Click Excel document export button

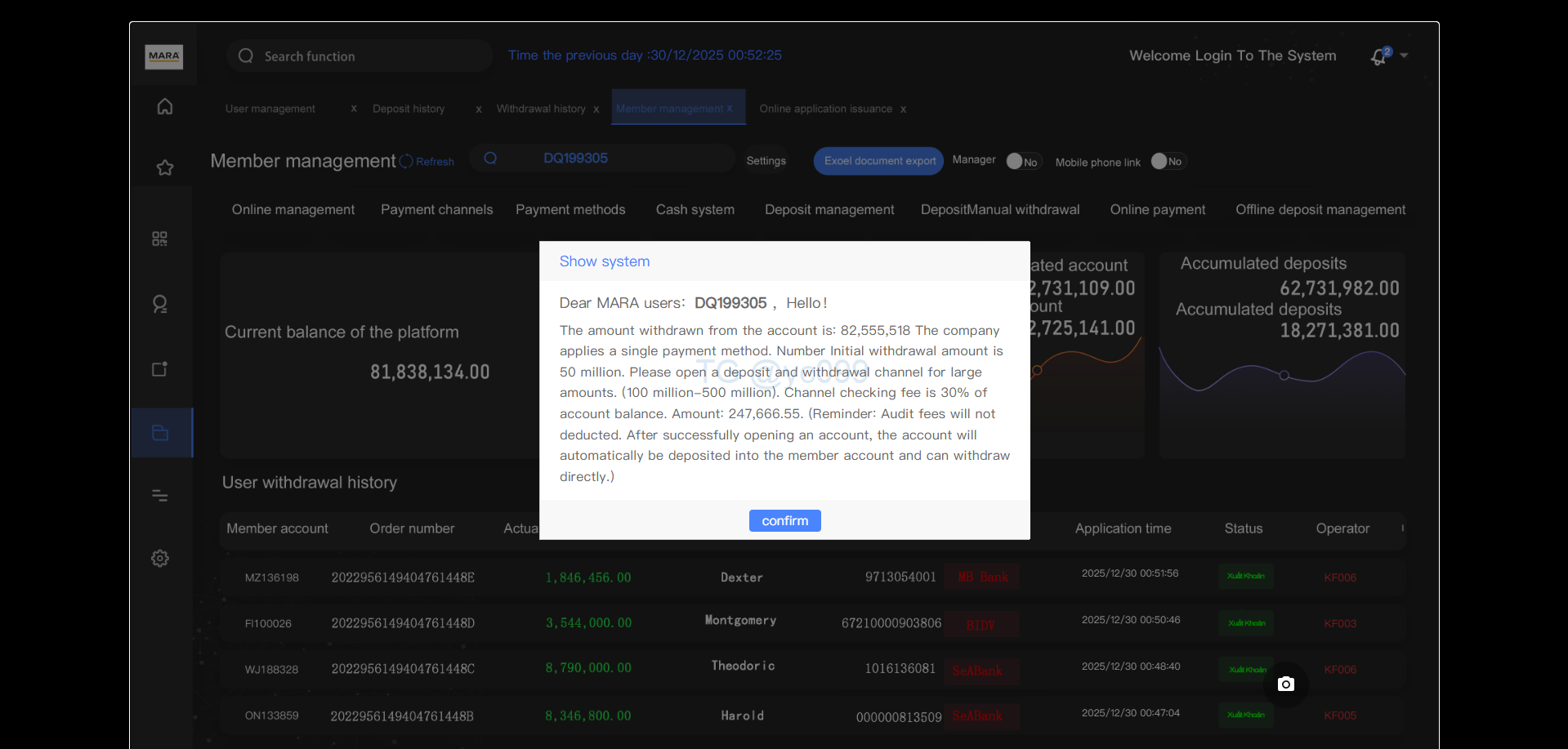click(x=879, y=161)
